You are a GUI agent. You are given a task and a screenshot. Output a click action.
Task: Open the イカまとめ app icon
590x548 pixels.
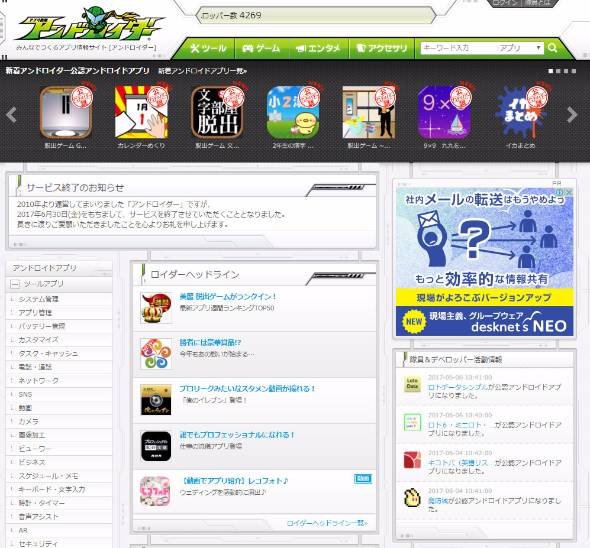[x=520, y=112]
